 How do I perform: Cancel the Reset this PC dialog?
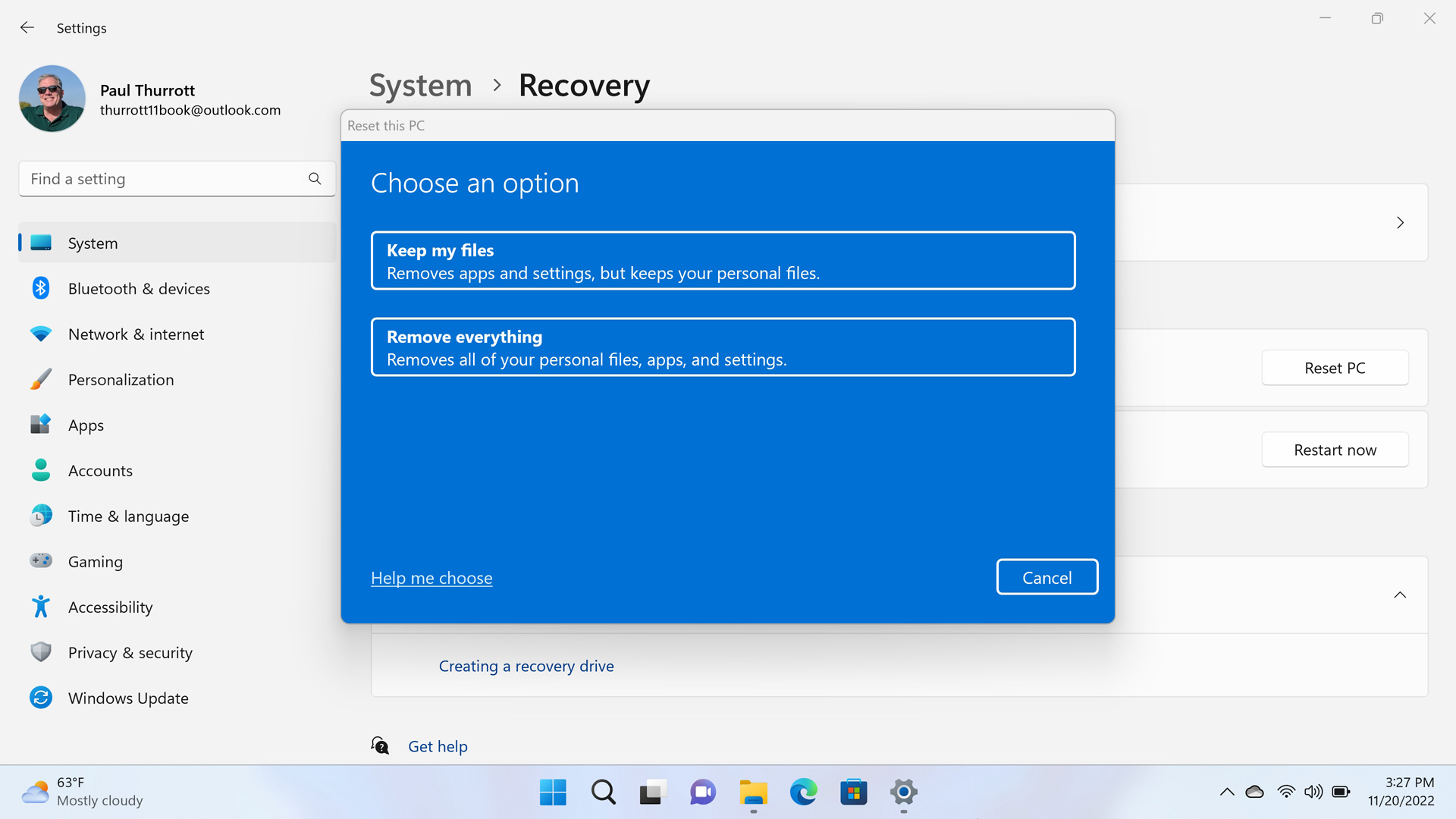(1046, 578)
